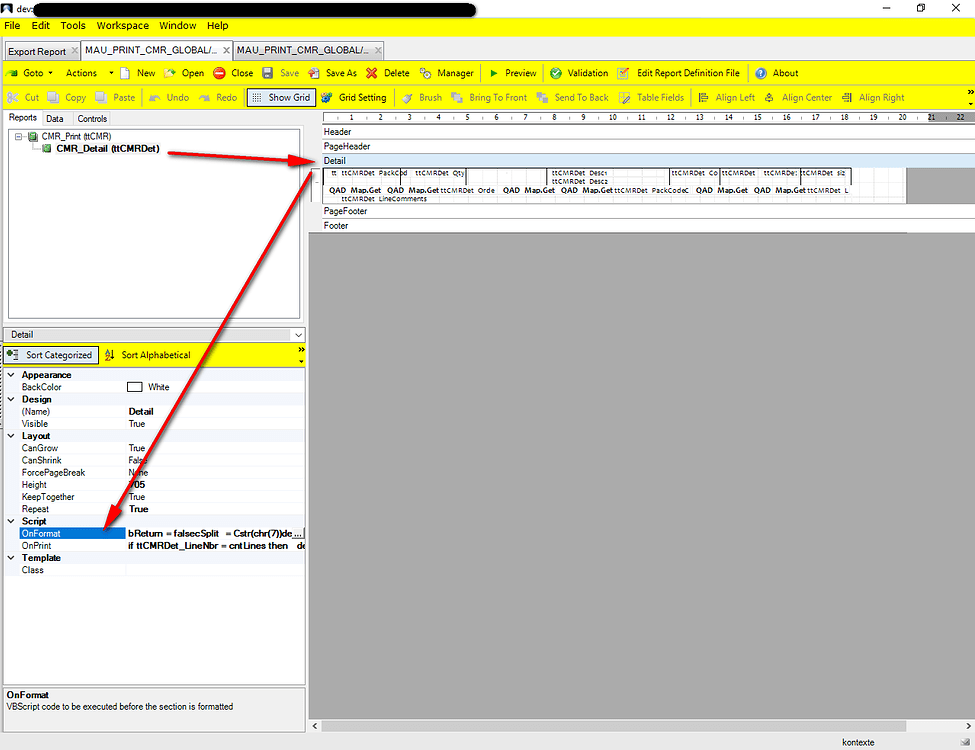Select the Reports panel tab
975x750 pixels.
[23, 118]
